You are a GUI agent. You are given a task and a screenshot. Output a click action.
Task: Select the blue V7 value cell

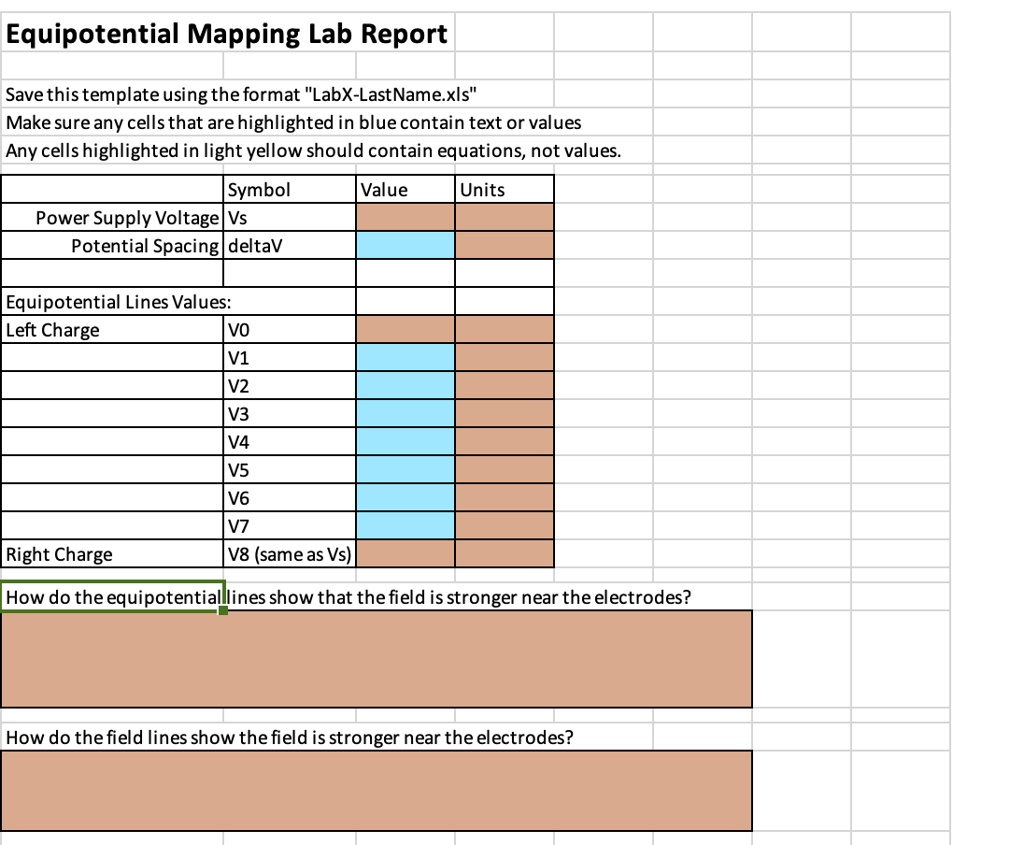pos(405,525)
